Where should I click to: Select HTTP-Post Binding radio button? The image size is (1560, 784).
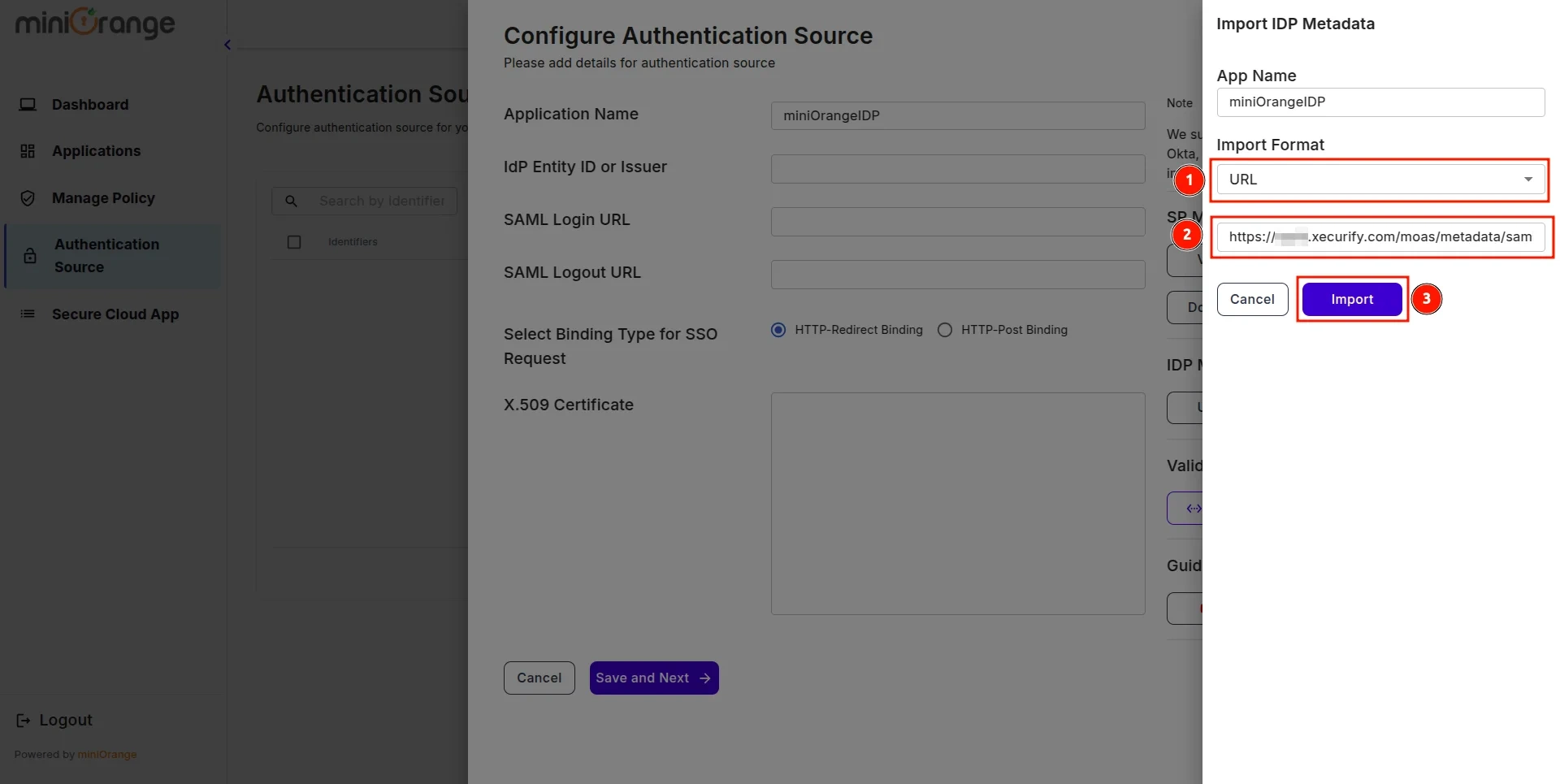(944, 329)
